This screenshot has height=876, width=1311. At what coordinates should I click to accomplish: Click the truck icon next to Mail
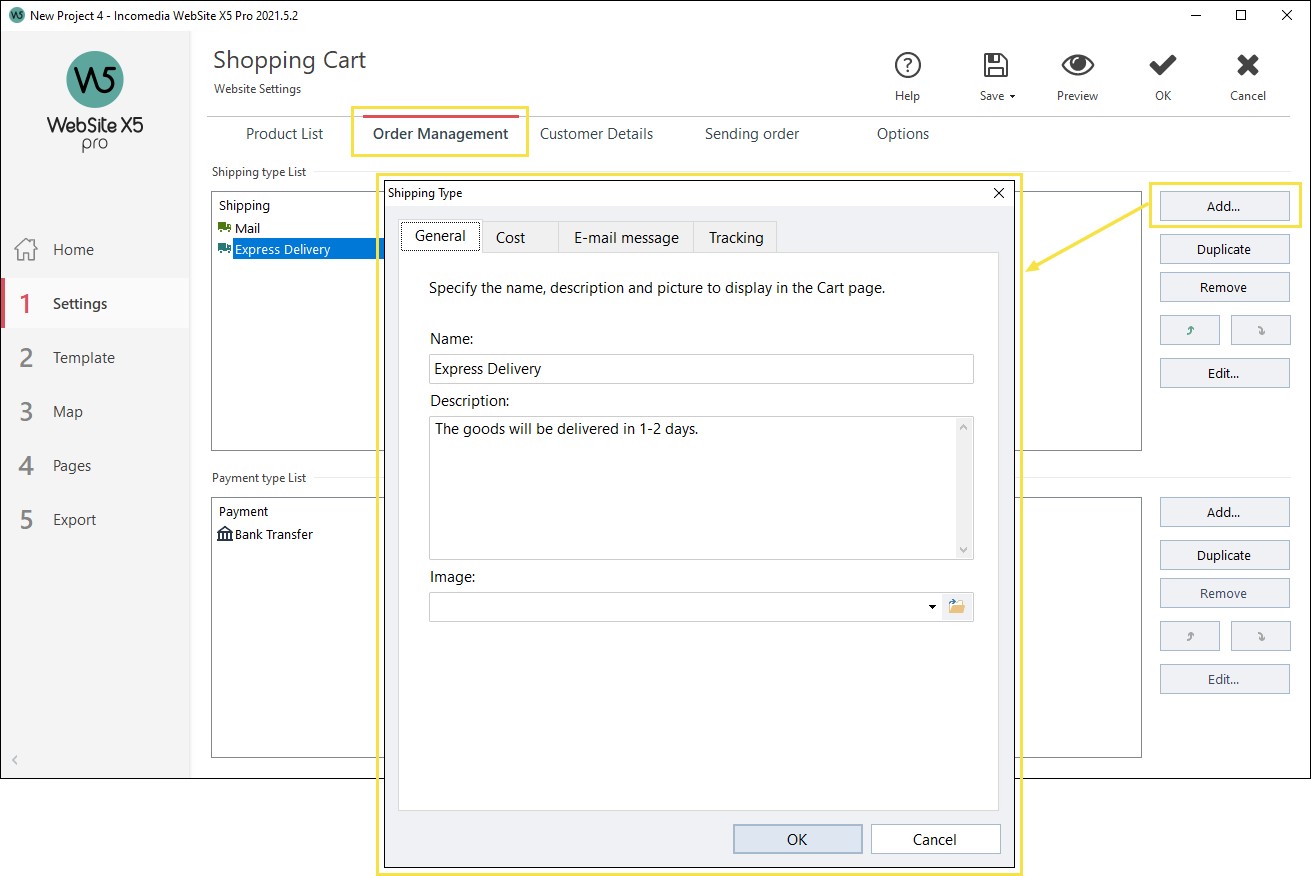pos(223,227)
